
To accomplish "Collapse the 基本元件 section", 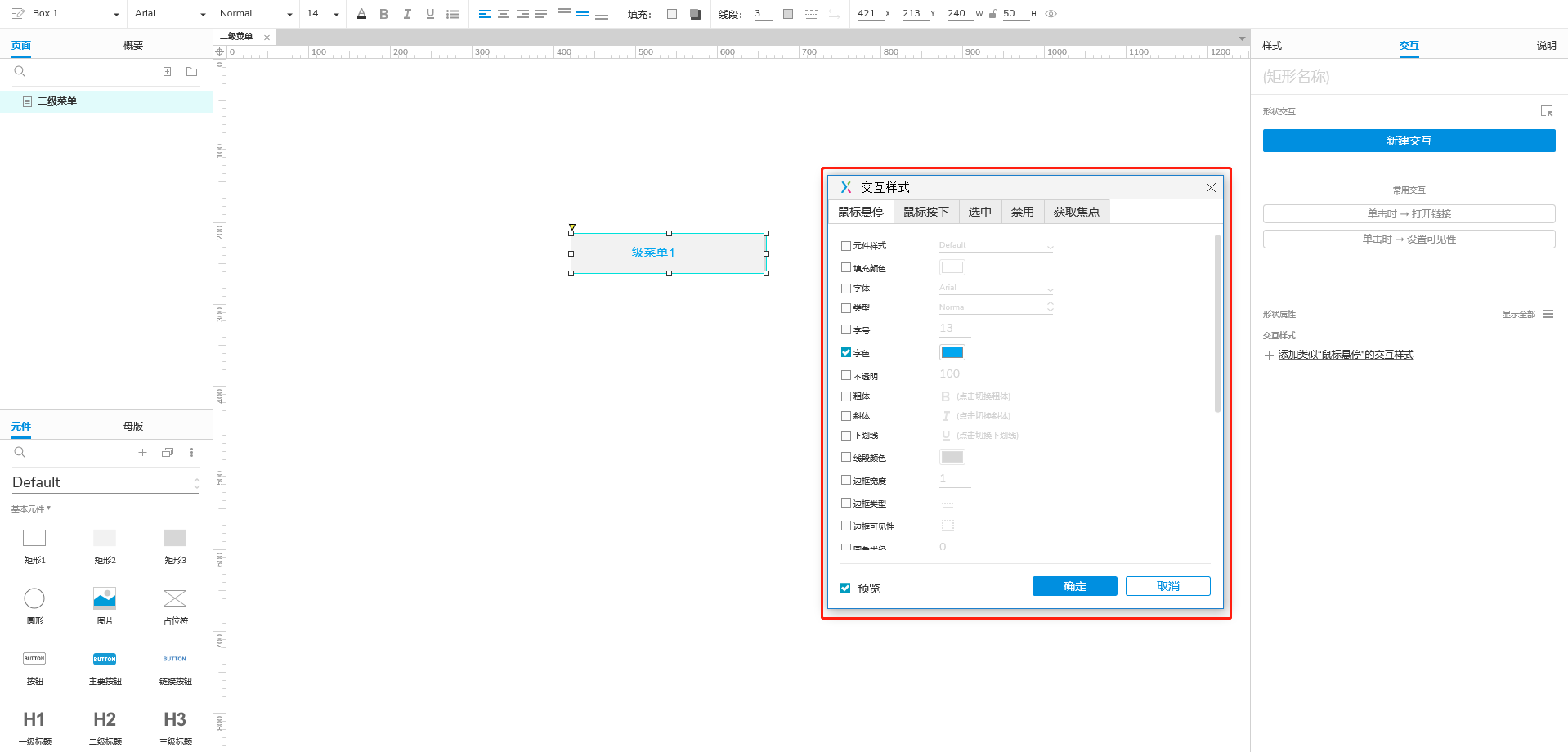I will pyautogui.click(x=31, y=508).
